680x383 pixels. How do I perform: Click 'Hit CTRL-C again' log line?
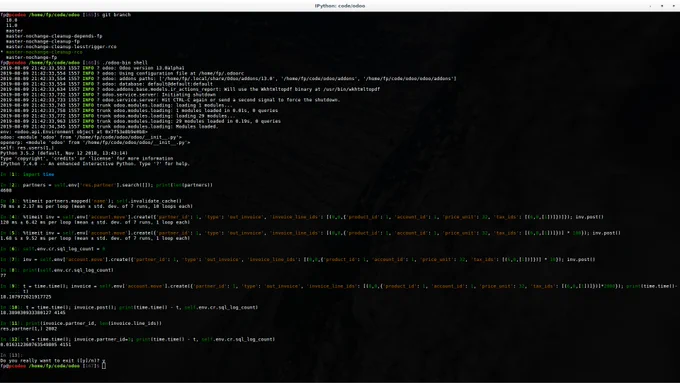click(170, 100)
